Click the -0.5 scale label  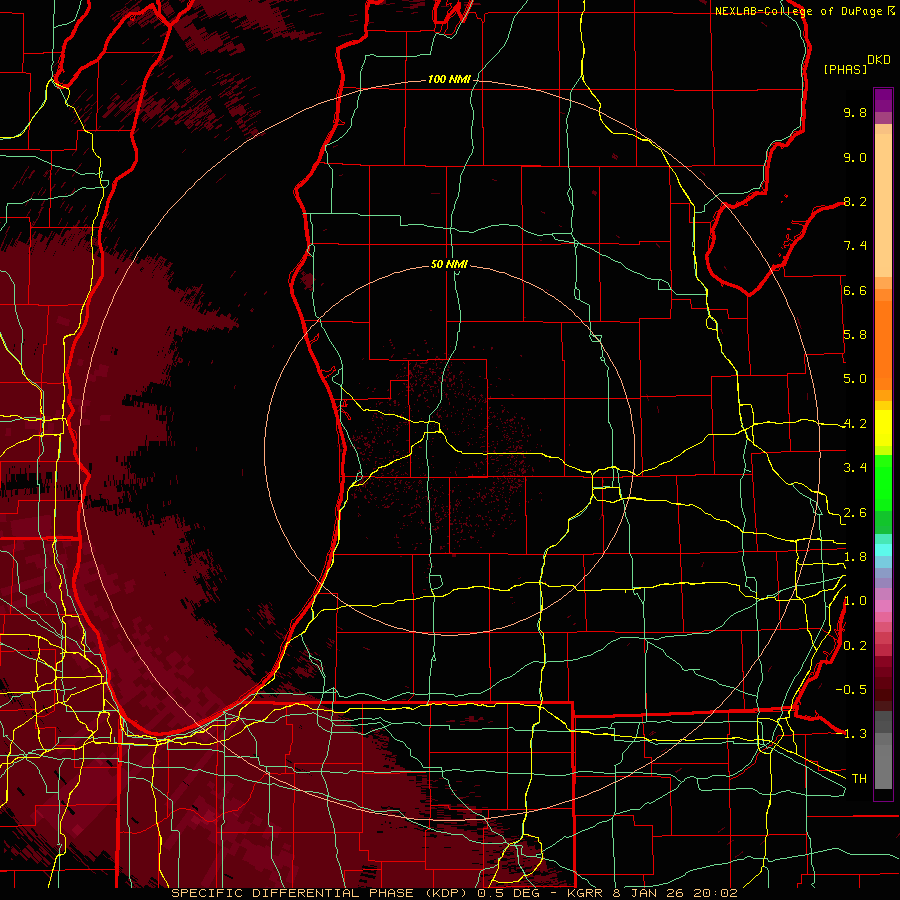click(x=851, y=690)
